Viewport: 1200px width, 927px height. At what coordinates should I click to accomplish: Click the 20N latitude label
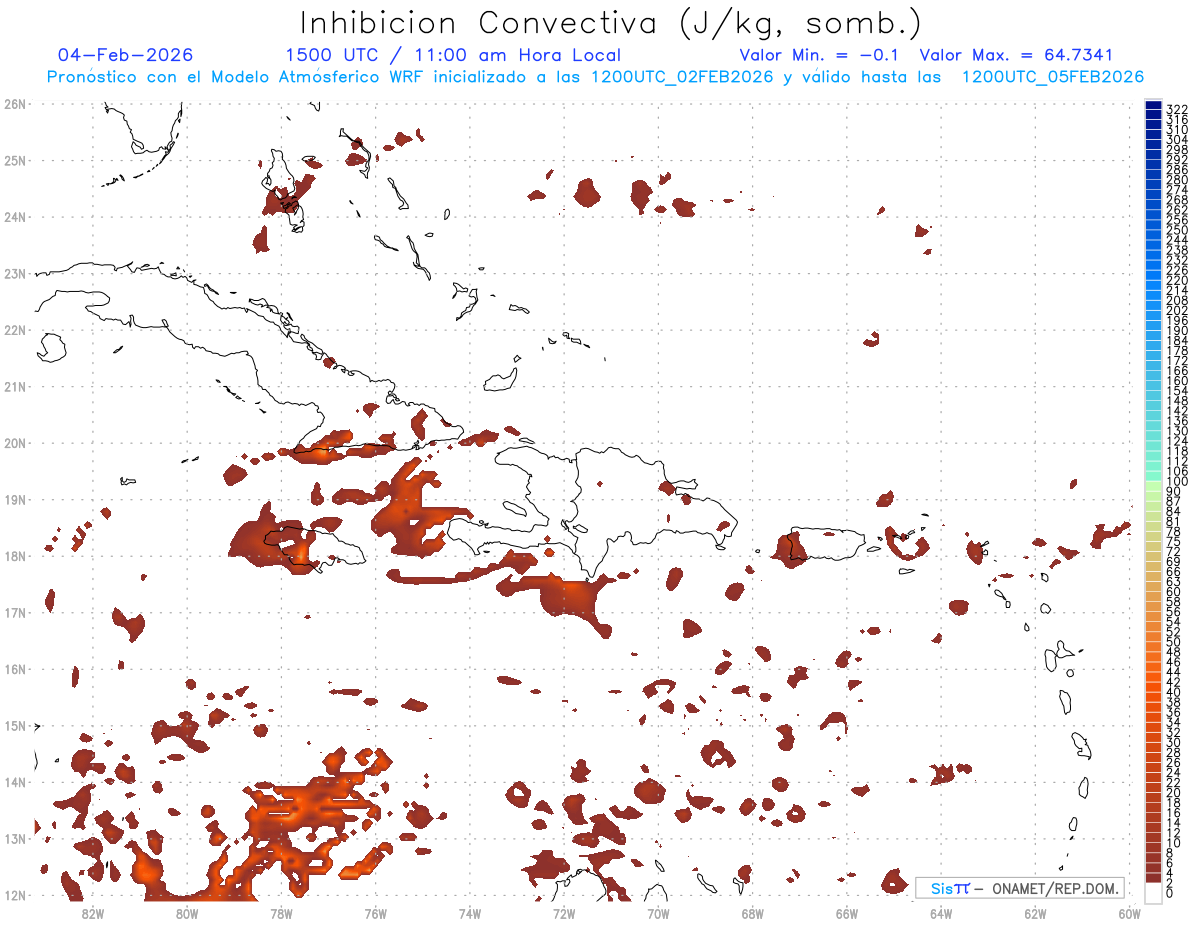(14, 443)
